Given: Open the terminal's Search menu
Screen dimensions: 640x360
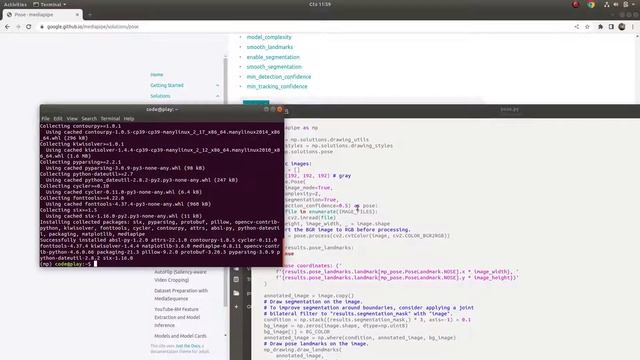Looking at the screenshot, I should click(89, 118).
